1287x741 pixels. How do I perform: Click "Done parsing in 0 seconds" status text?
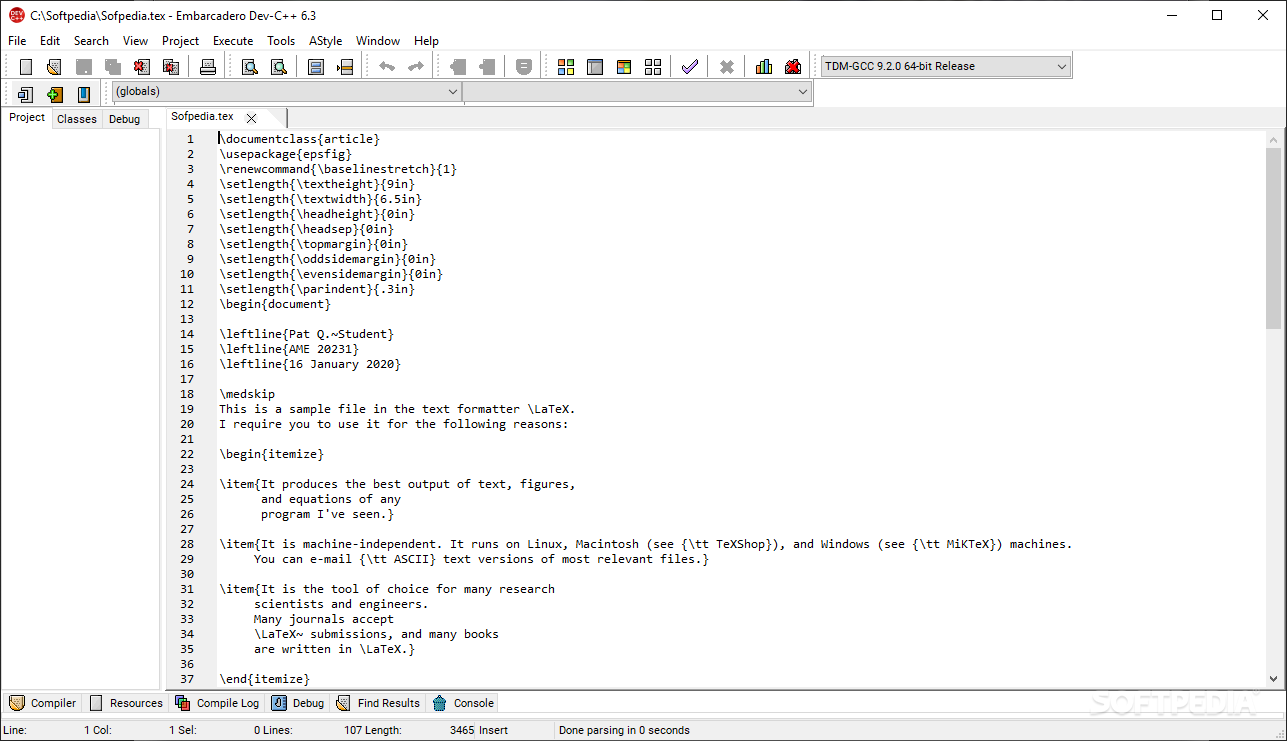tap(624, 731)
